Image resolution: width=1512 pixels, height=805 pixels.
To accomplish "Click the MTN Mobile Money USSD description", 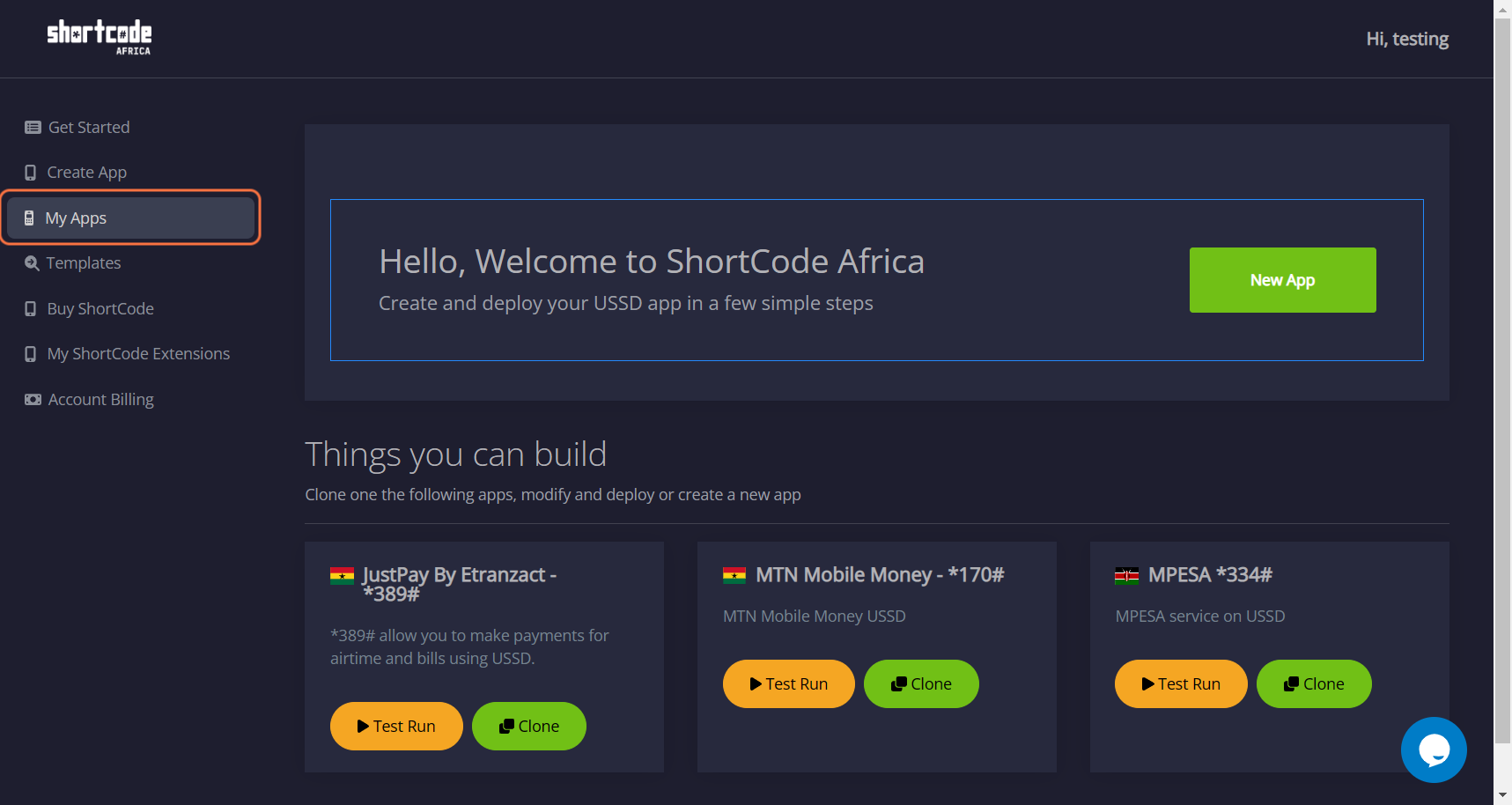I will [x=815, y=617].
